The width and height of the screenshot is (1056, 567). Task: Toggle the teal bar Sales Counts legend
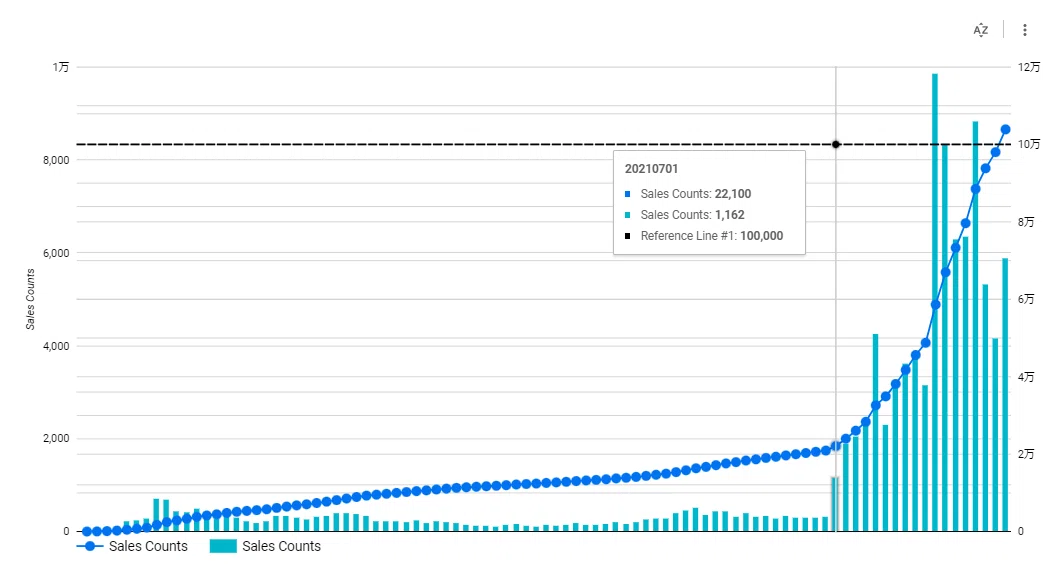[265, 546]
